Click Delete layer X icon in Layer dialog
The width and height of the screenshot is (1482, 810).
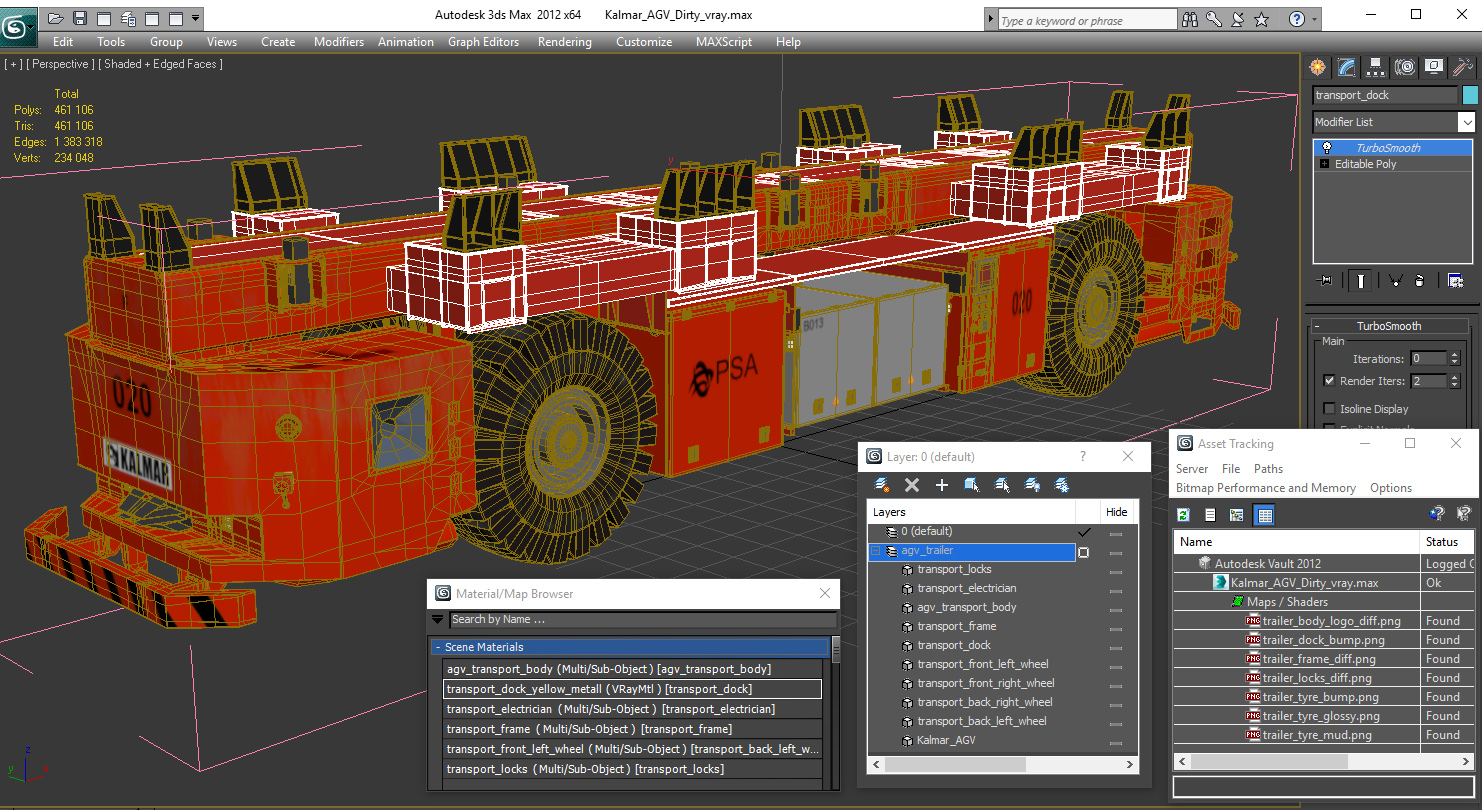[912, 485]
